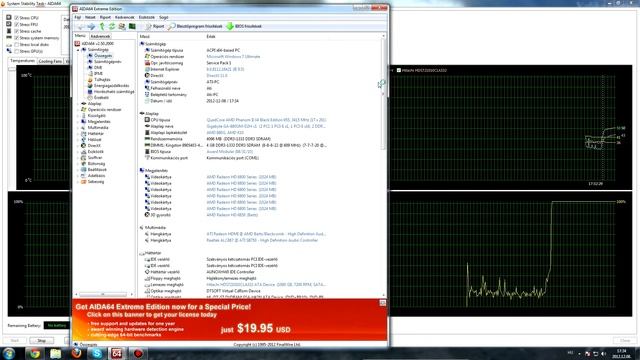Click the Kiszolgáló tree node icon
The image size is (640, 360).
(83, 116)
